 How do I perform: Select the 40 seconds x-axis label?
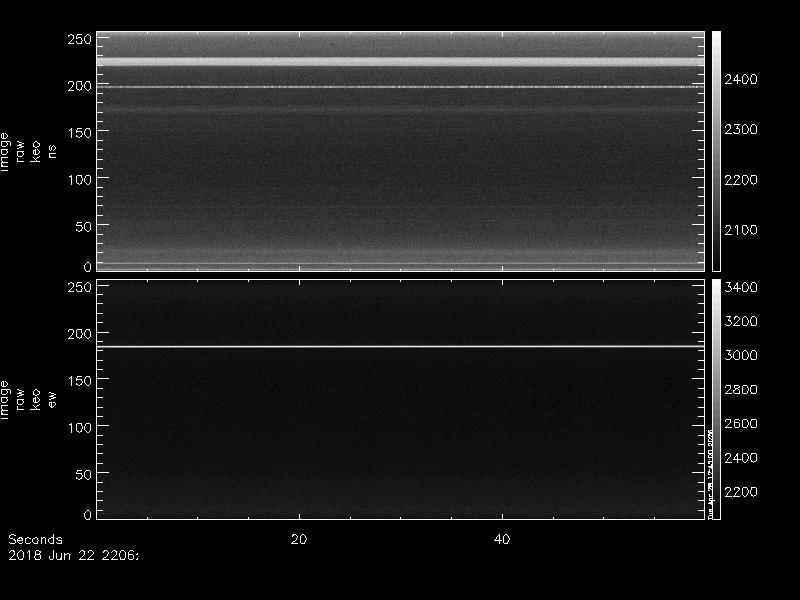[x=502, y=539]
